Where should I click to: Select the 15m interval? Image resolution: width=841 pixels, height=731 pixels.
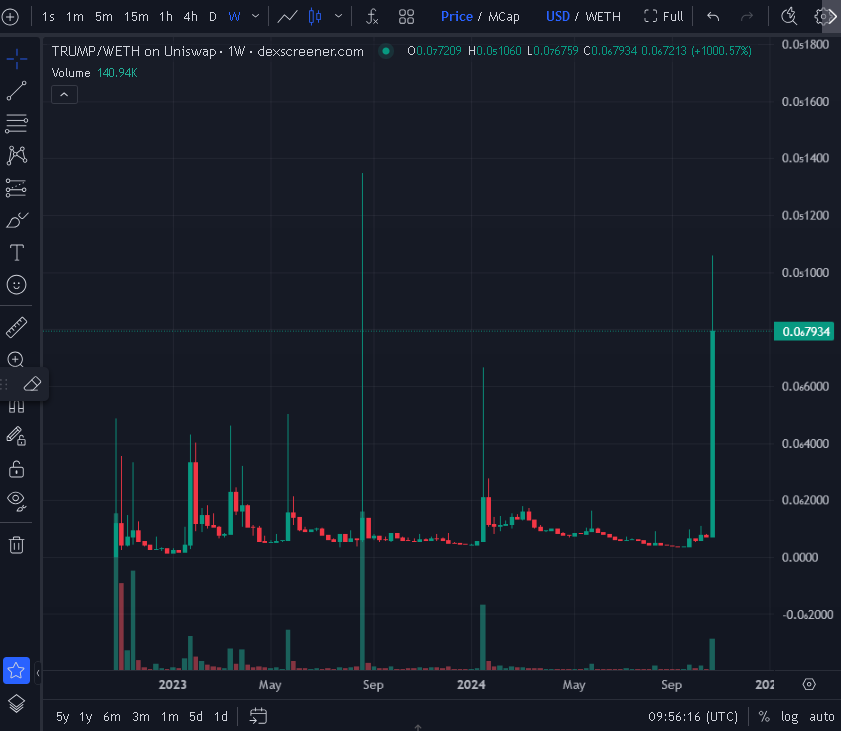[136, 17]
